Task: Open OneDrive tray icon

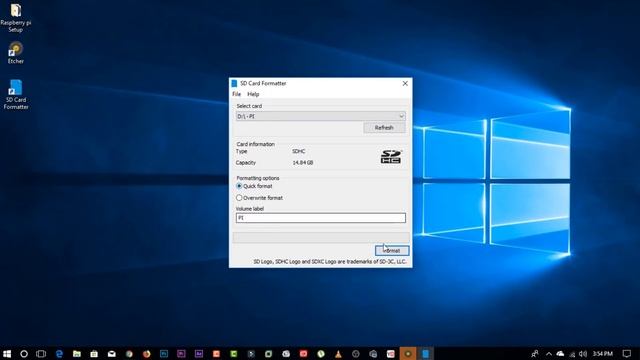Action: [560, 353]
